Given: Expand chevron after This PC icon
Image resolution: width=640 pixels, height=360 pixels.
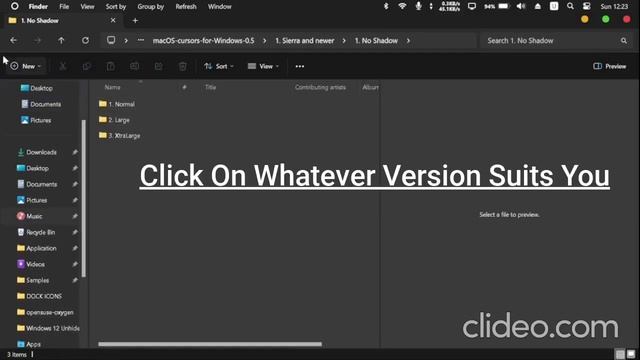Looking at the screenshot, I should pyautogui.click(x=126, y=40).
